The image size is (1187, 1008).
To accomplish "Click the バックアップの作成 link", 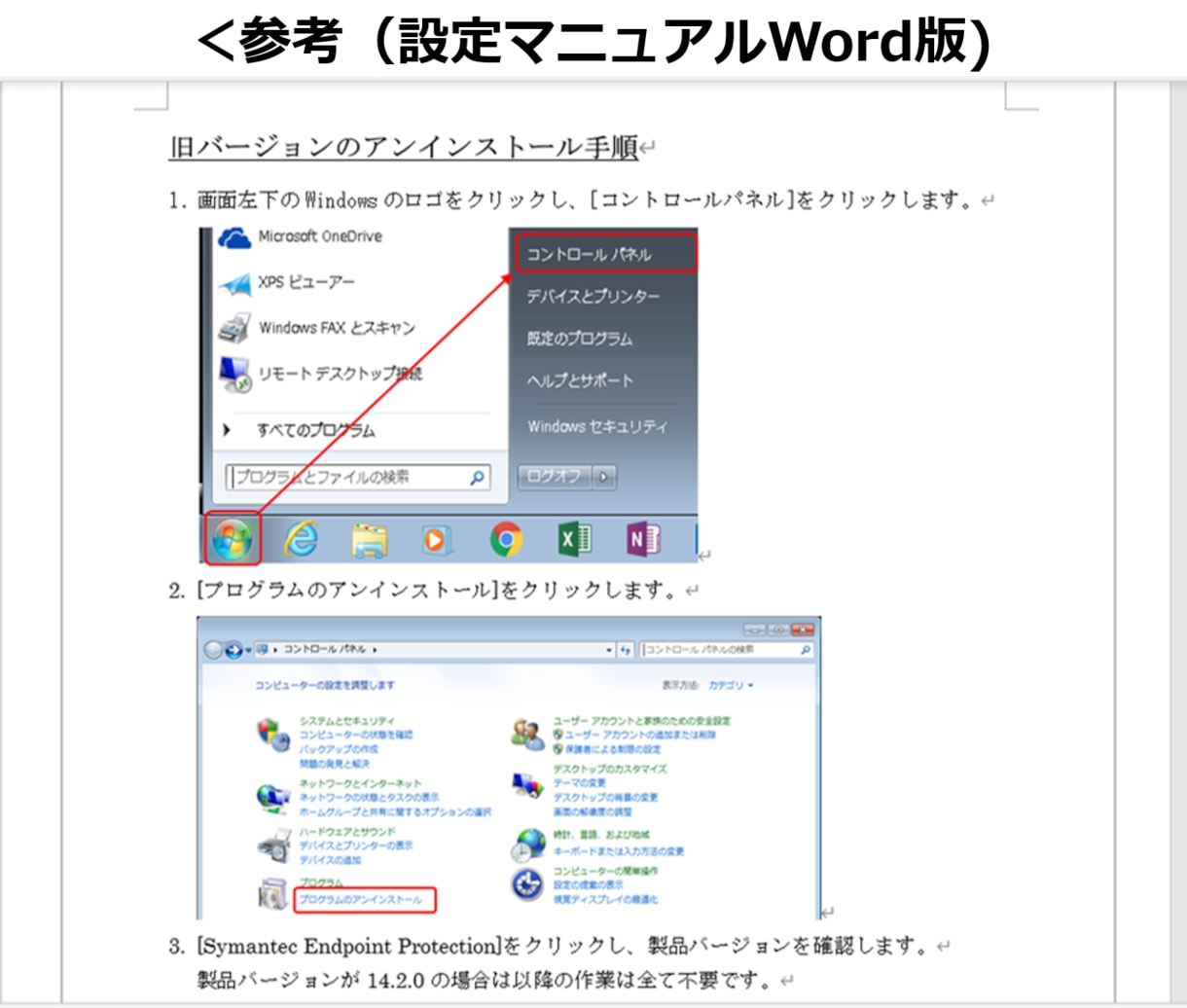I will coord(338,749).
